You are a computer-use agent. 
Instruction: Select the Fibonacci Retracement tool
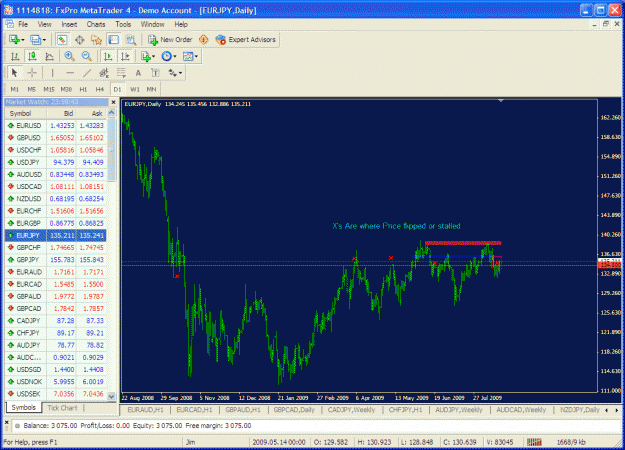coord(121,73)
